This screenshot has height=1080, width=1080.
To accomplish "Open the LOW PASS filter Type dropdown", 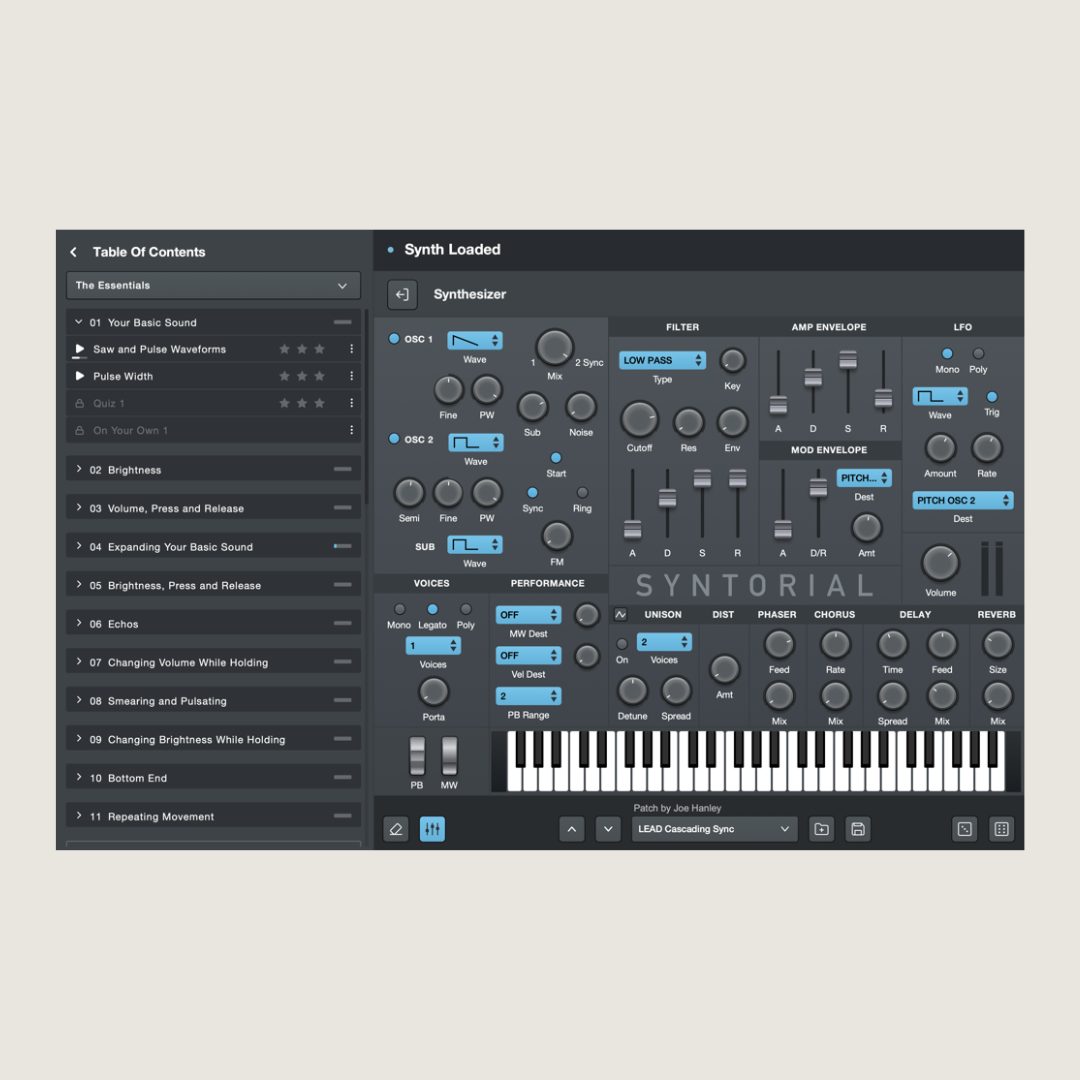I will click(x=663, y=360).
